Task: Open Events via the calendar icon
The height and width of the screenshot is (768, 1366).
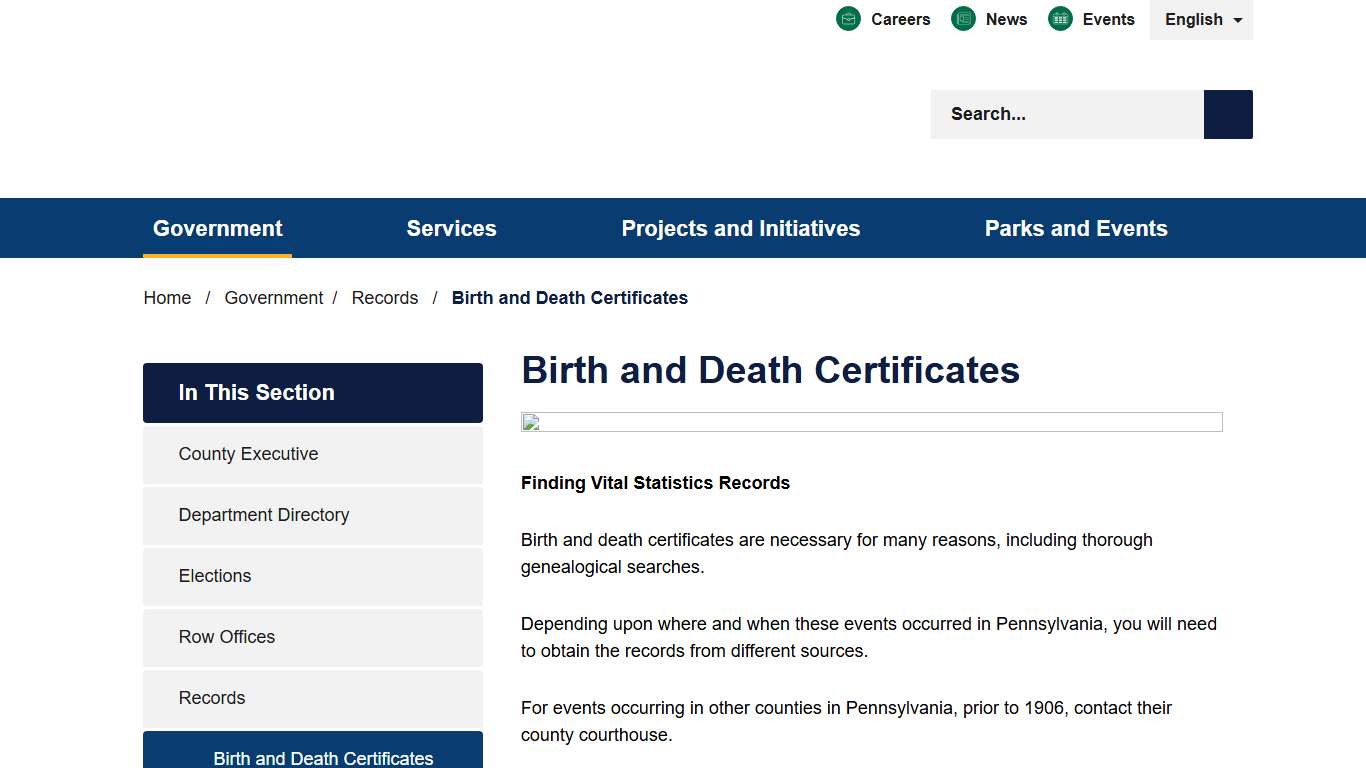Action: 1059,18
